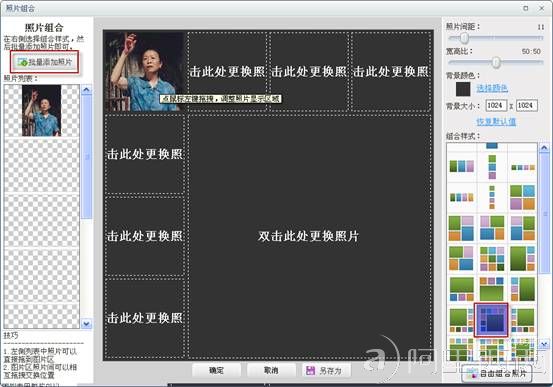The image size is (553, 387).
Task: Choose layout with large green top, three small below
Action: 461,289
